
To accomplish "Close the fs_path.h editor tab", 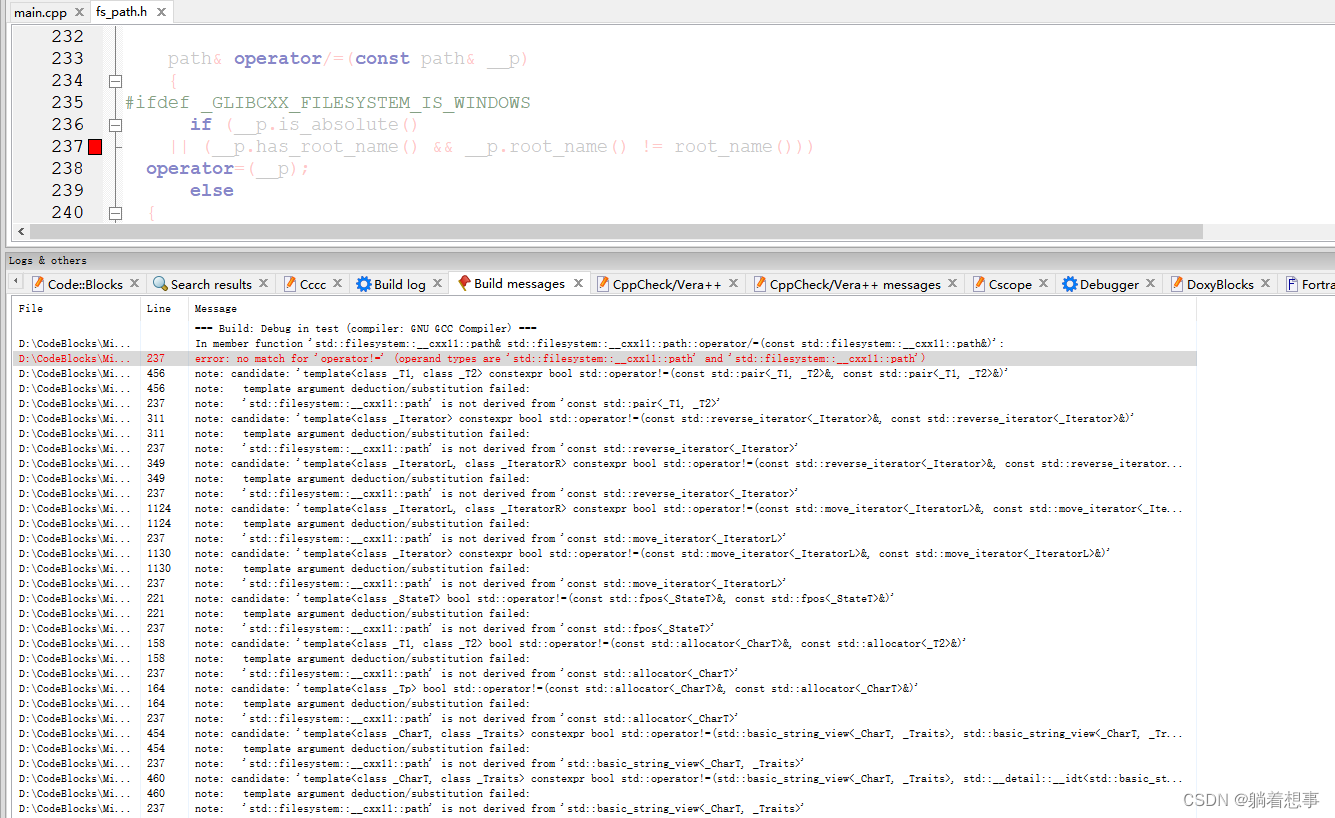I will point(161,12).
